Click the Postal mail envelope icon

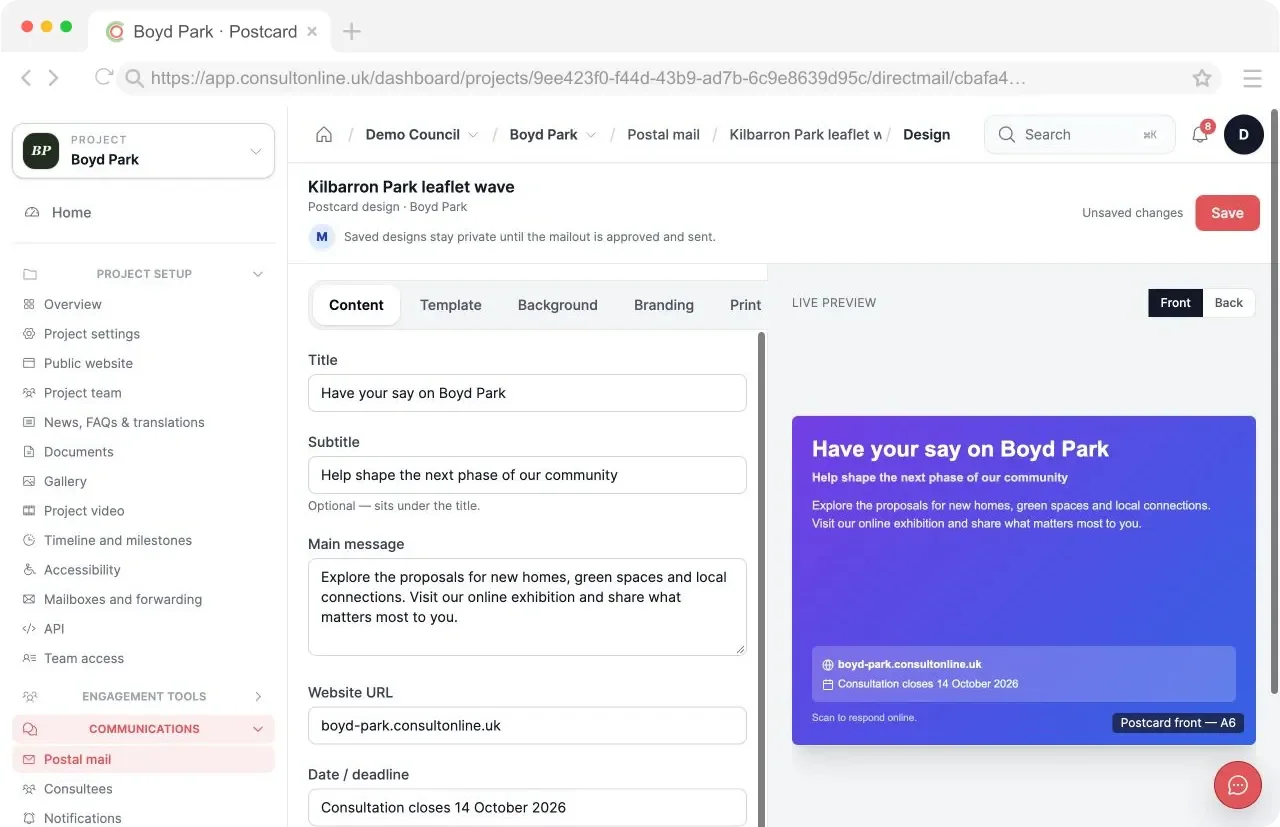(29, 760)
